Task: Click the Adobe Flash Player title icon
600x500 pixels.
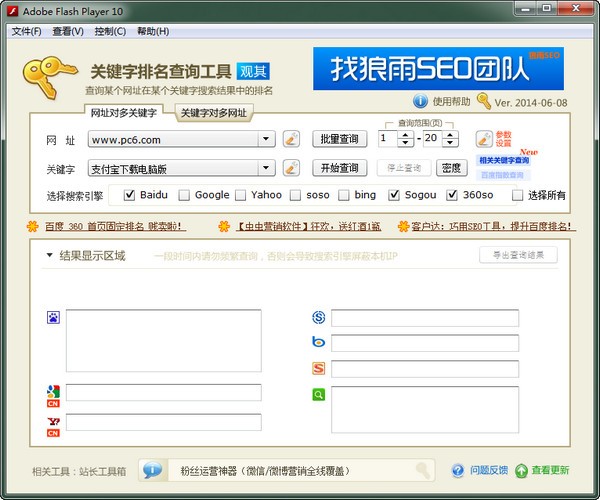Action: (x=13, y=11)
